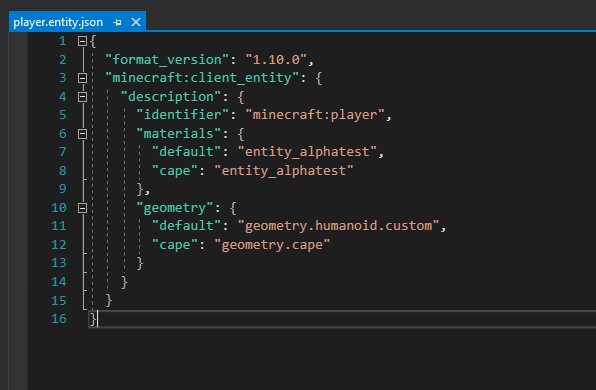Click the "1.10.0" version string
Image resolution: width=596 pixels, height=390 pixels.
pyautogui.click(x=276, y=60)
